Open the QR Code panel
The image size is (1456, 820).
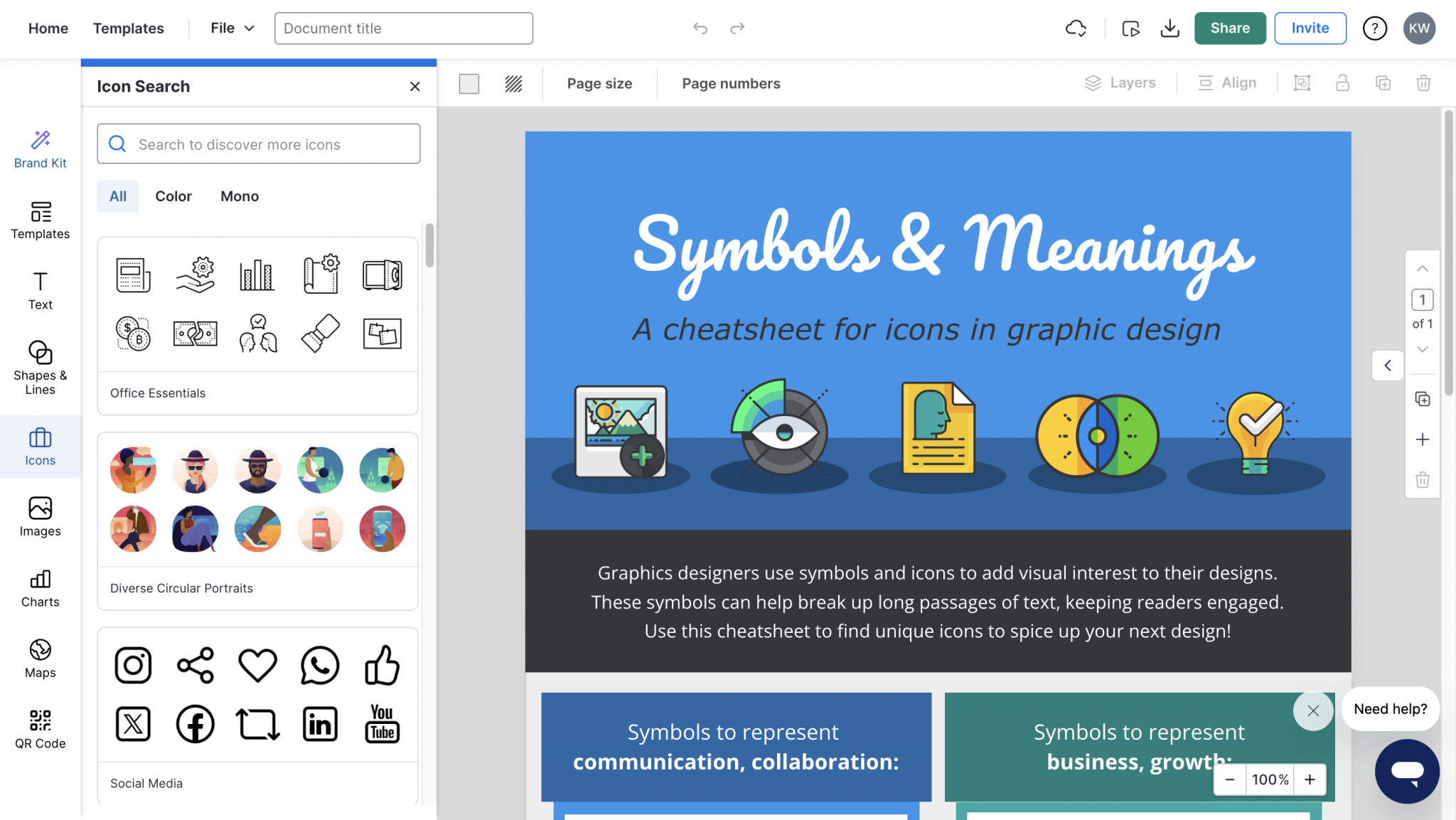(x=41, y=730)
